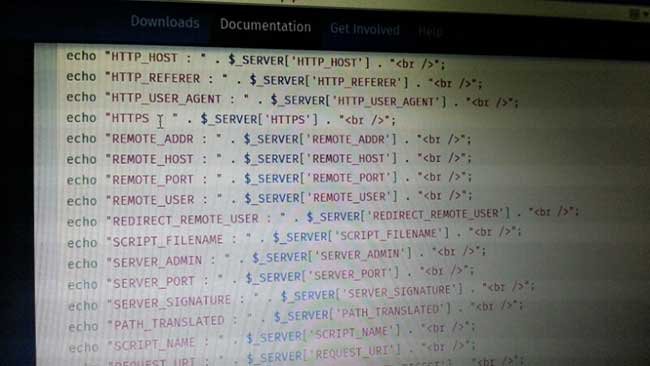
Task: Open the Documentation navigation tab
Action: coord(265,26)
